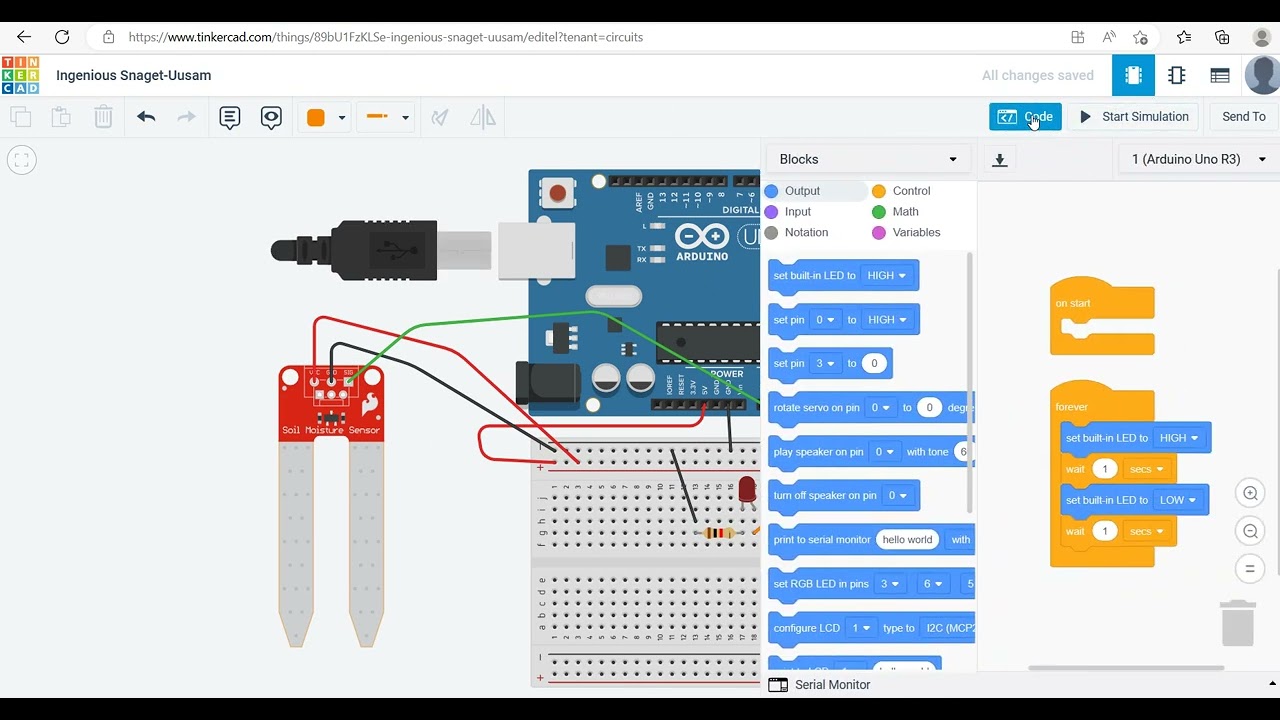Click the Ingenious Snaget-Uusam project title

(x=134, y=75)
